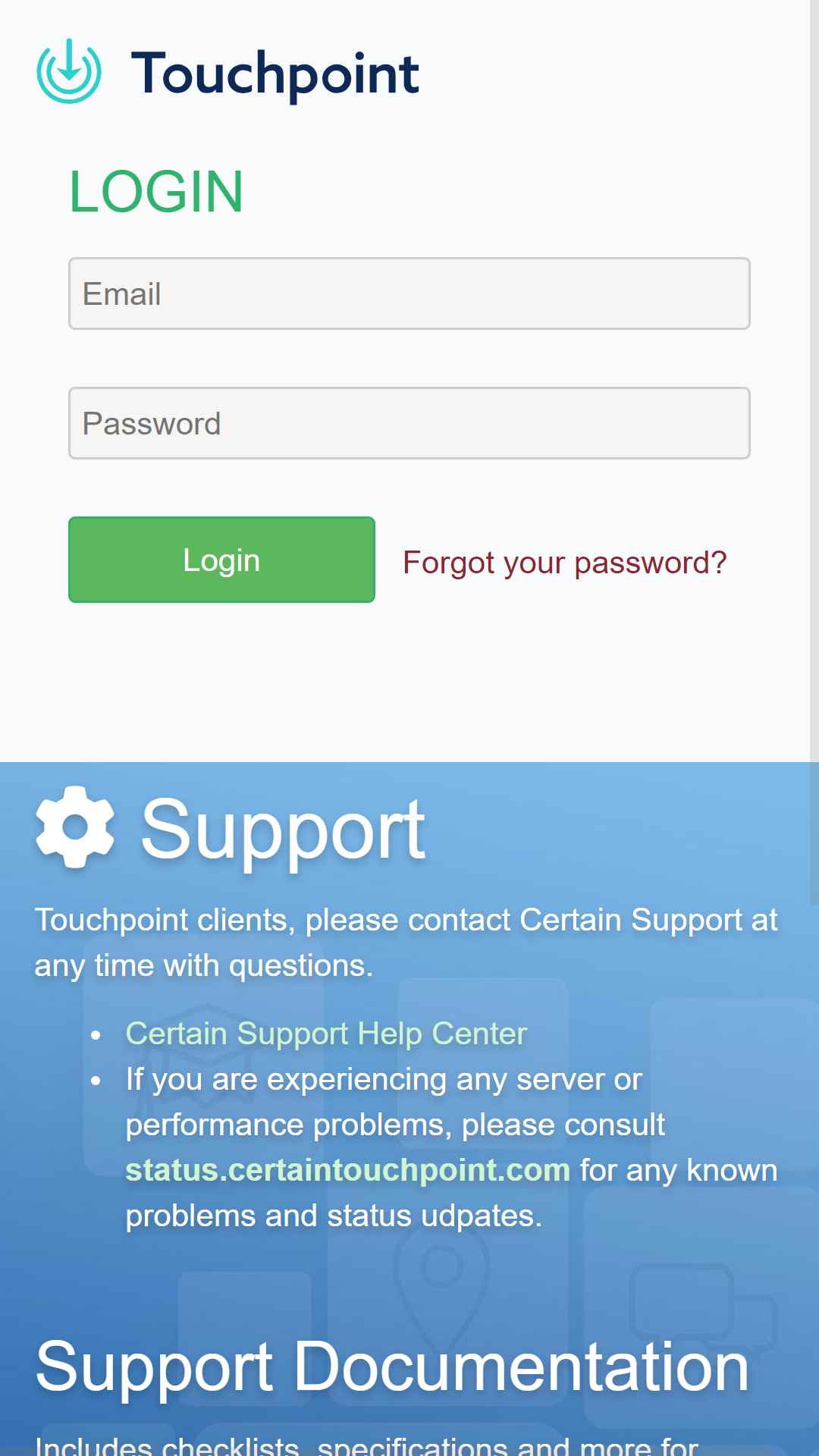Click the Support heading text
The height and width of the screenshot is (1456, 819).
click(283, 830)
